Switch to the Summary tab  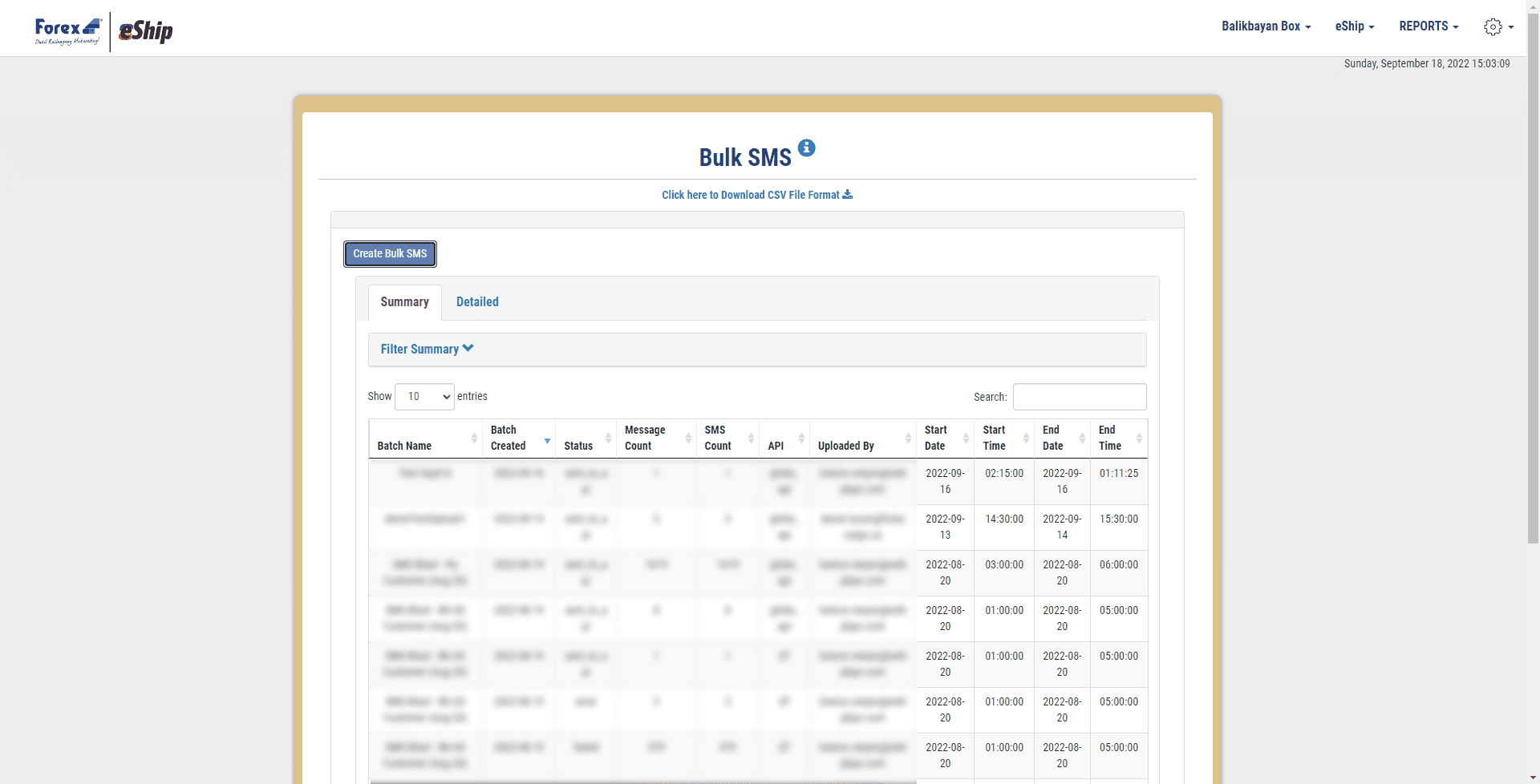point(404,302)
